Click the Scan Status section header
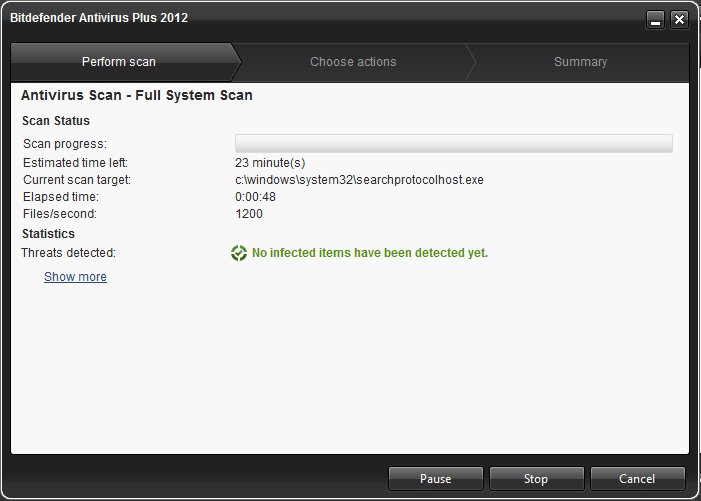The width and height of the screenshot is (701, 501). click(x=56, y=121)
